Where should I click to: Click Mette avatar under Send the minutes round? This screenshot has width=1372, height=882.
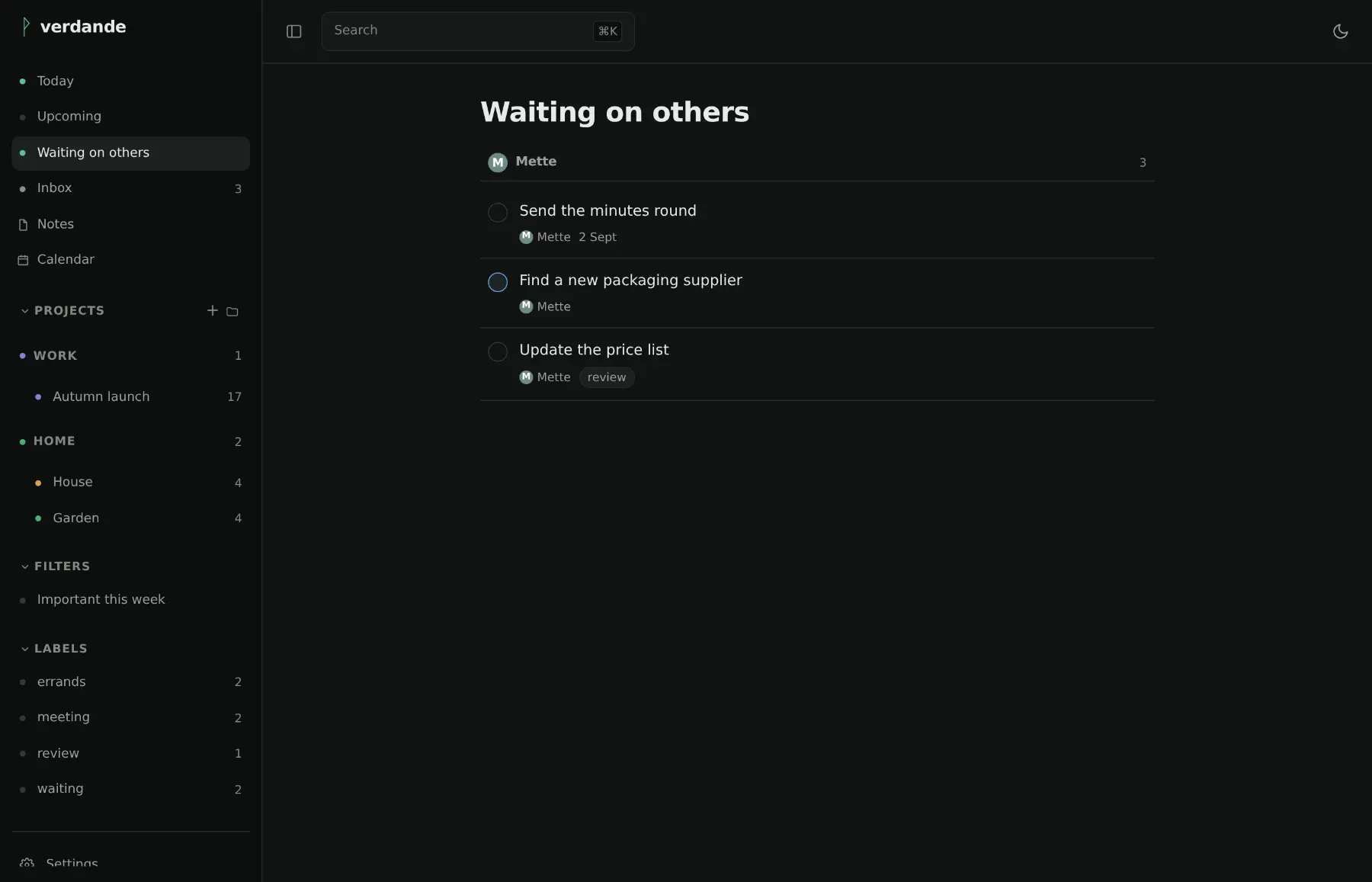pos(526,237)
